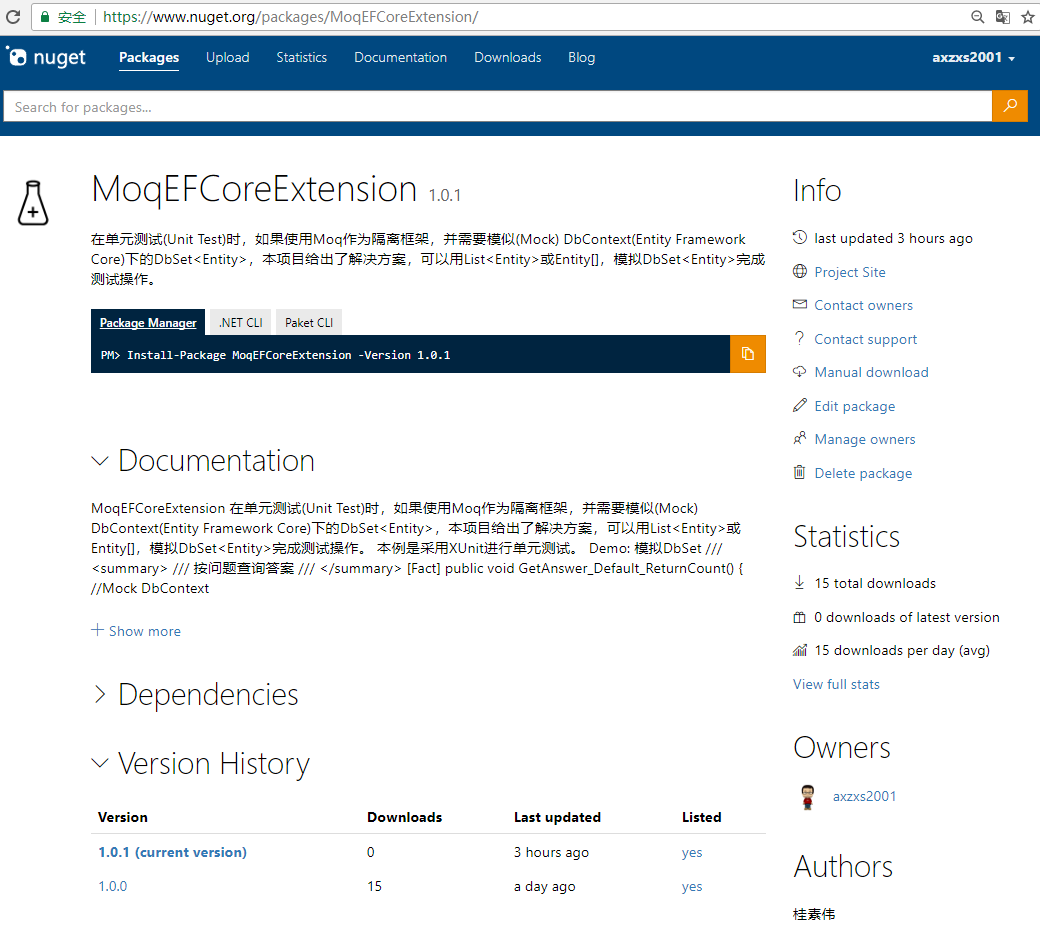Click the nuget logo to go home
1040x935 pixels.
pos(46,58)
